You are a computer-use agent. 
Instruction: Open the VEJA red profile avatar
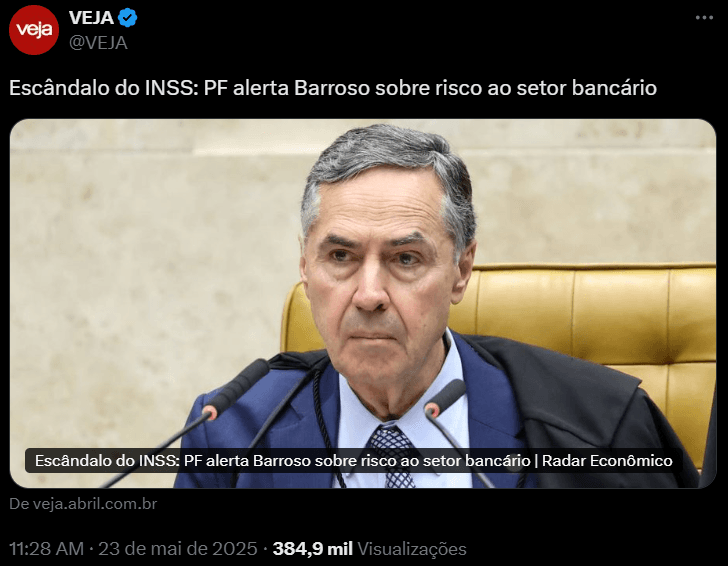pyautogui.click(x=34, y=30)
